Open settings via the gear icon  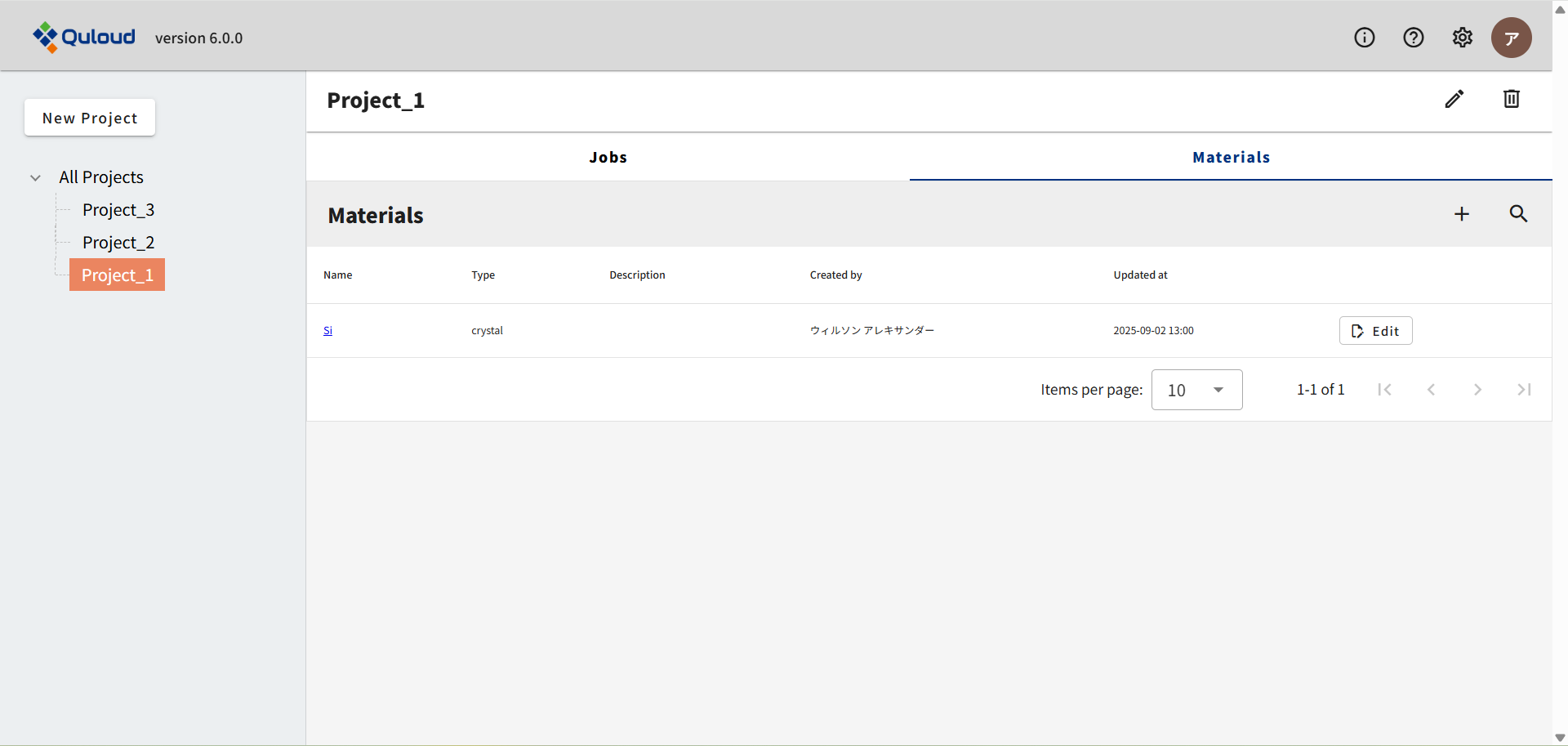point(1462,38)
